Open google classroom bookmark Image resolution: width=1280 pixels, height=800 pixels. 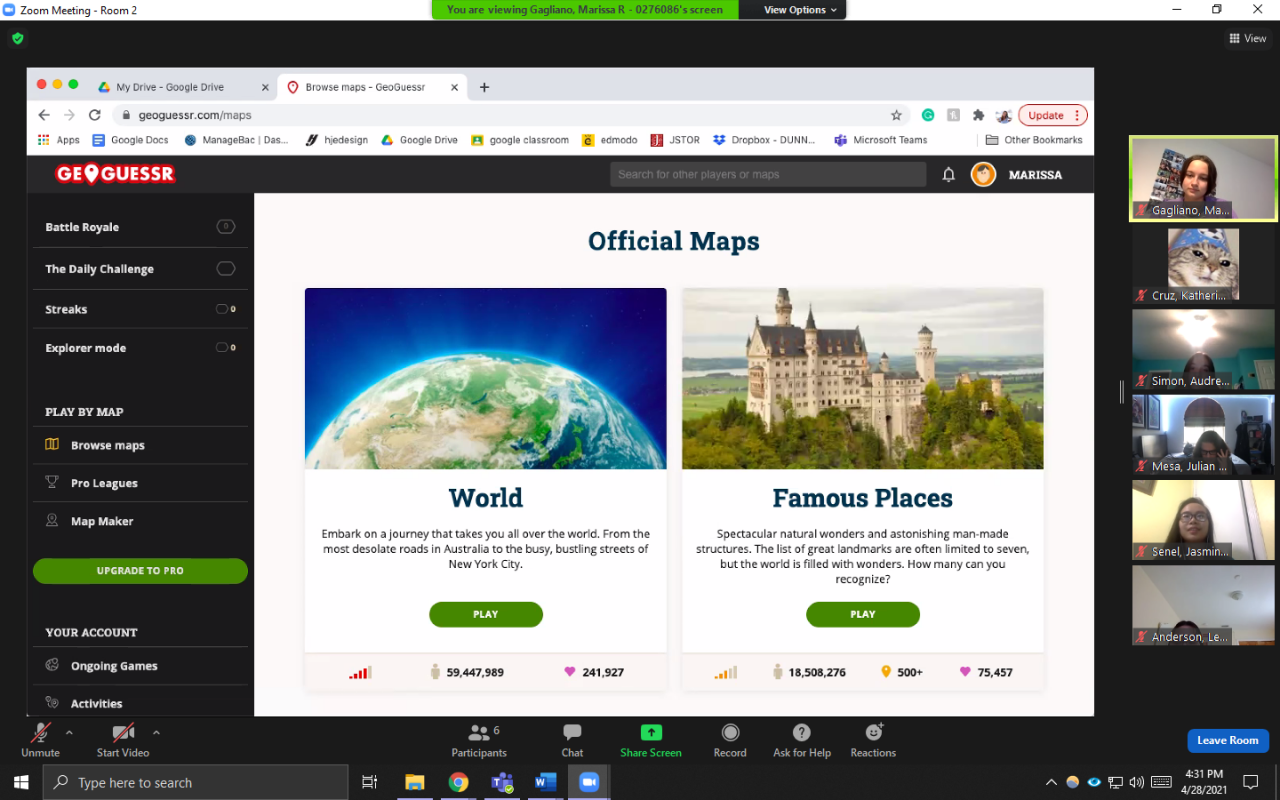[x=520, y=140]
